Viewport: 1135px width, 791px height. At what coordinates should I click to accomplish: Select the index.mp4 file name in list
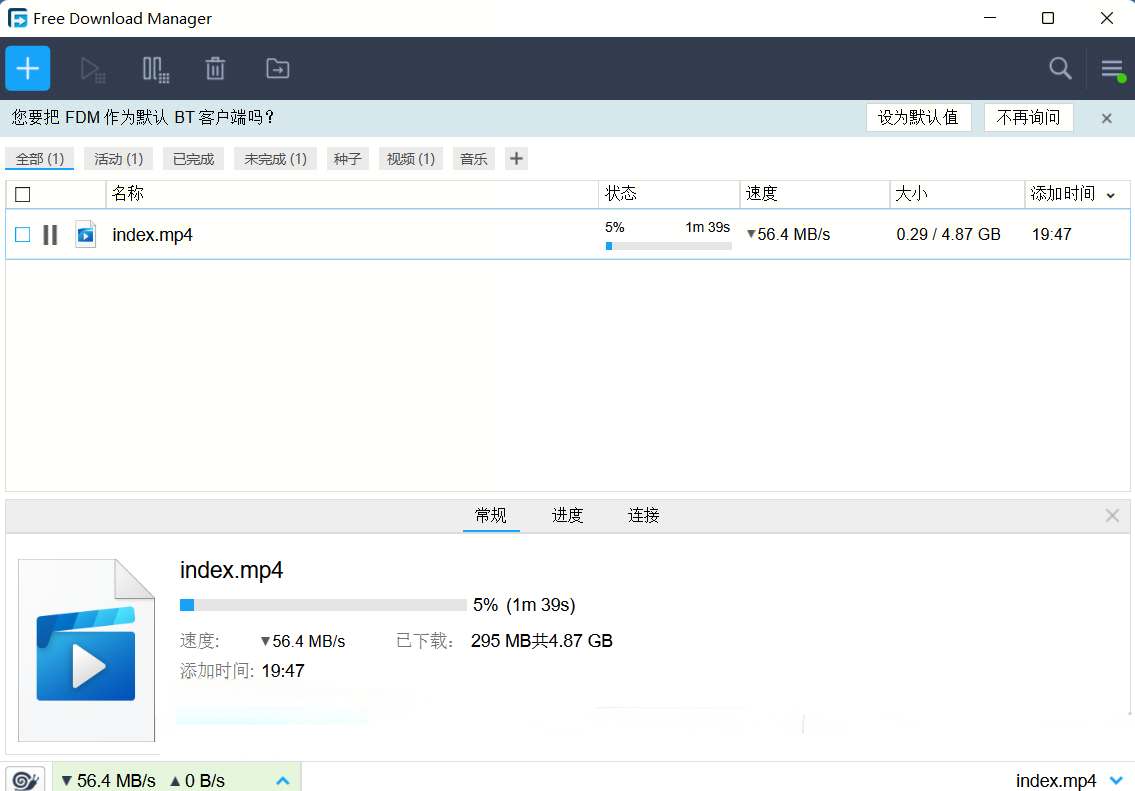click(x=152, y=234)
